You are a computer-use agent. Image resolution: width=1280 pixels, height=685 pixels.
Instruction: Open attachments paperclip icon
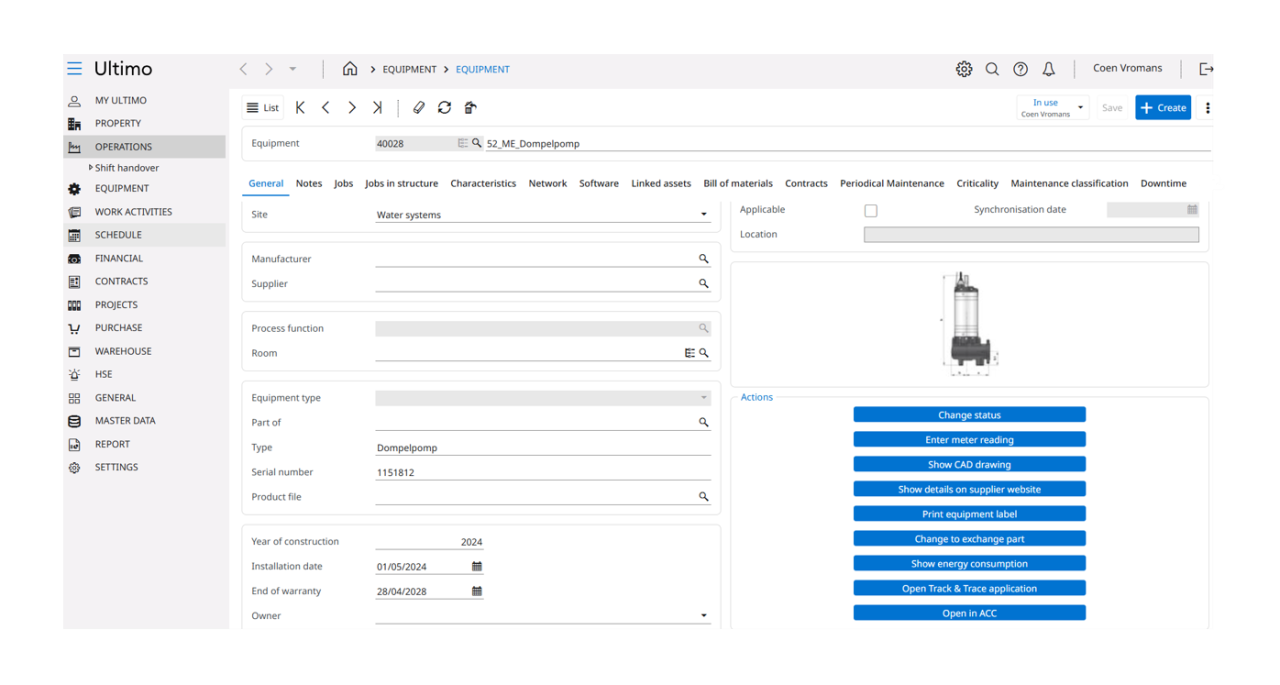coord(419,108)
